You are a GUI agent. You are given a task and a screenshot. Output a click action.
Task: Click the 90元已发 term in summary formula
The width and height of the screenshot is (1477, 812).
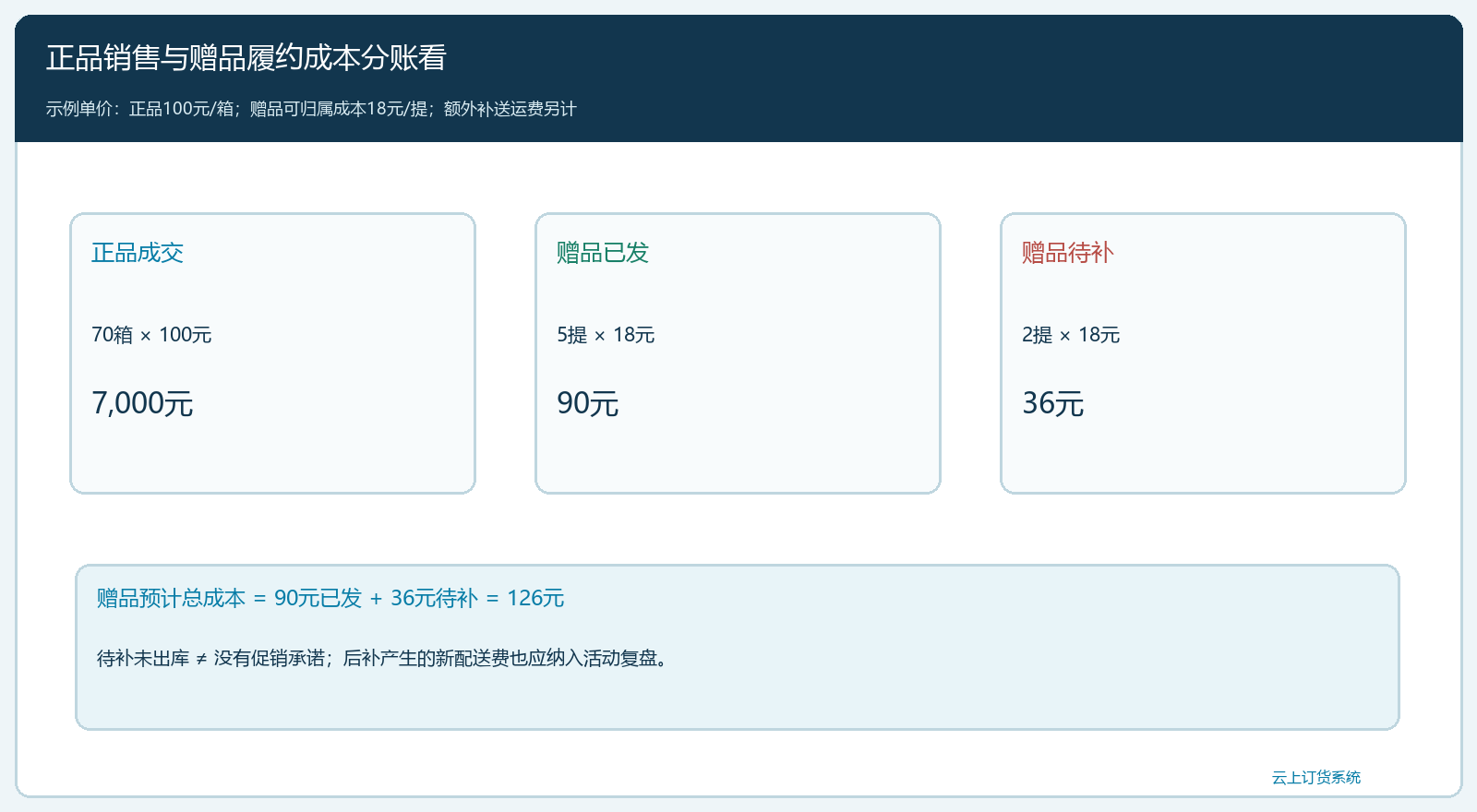click(x=318, y=598)
